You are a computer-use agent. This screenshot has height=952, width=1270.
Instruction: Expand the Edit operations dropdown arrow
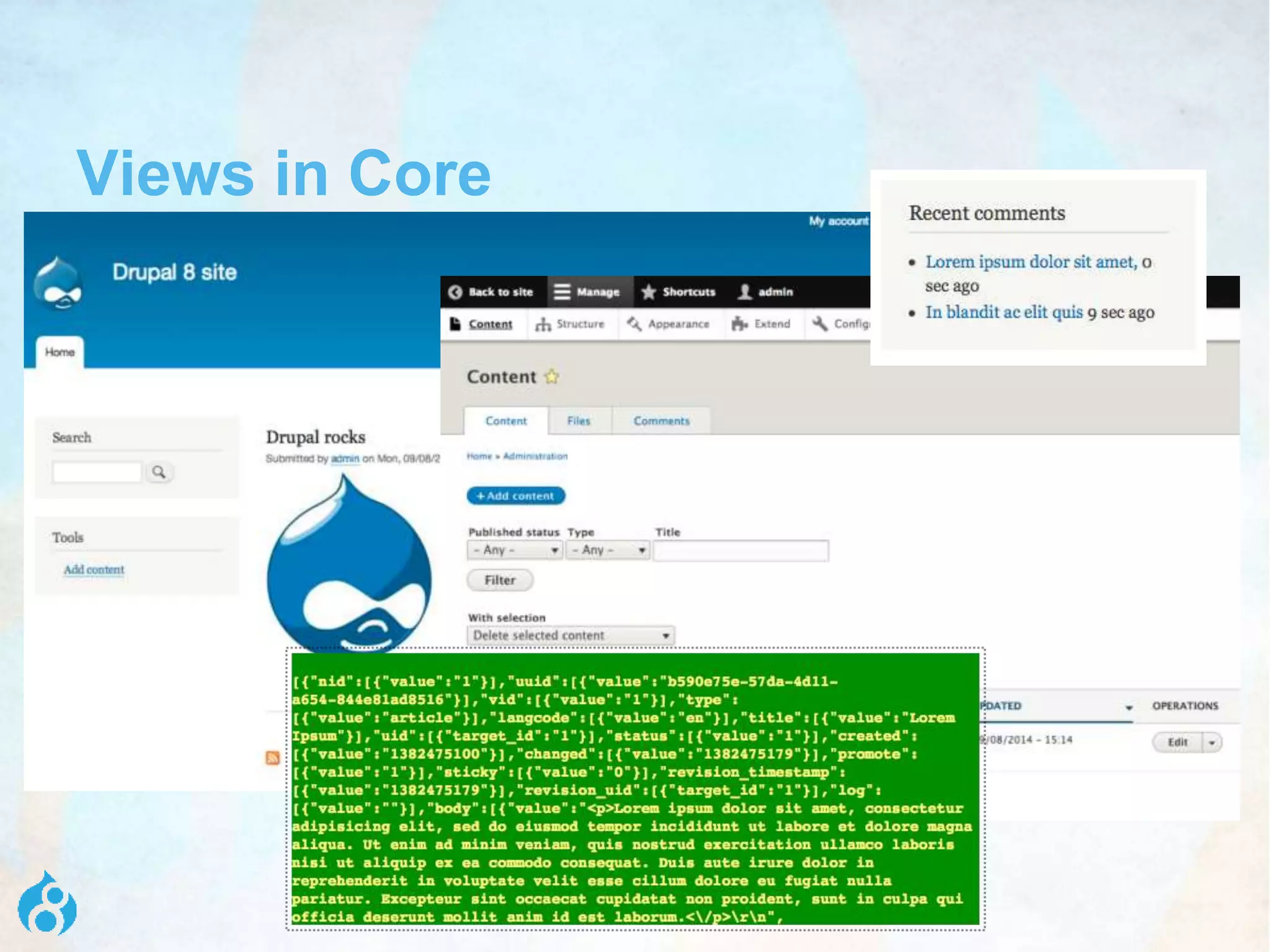click(1212, 743)
